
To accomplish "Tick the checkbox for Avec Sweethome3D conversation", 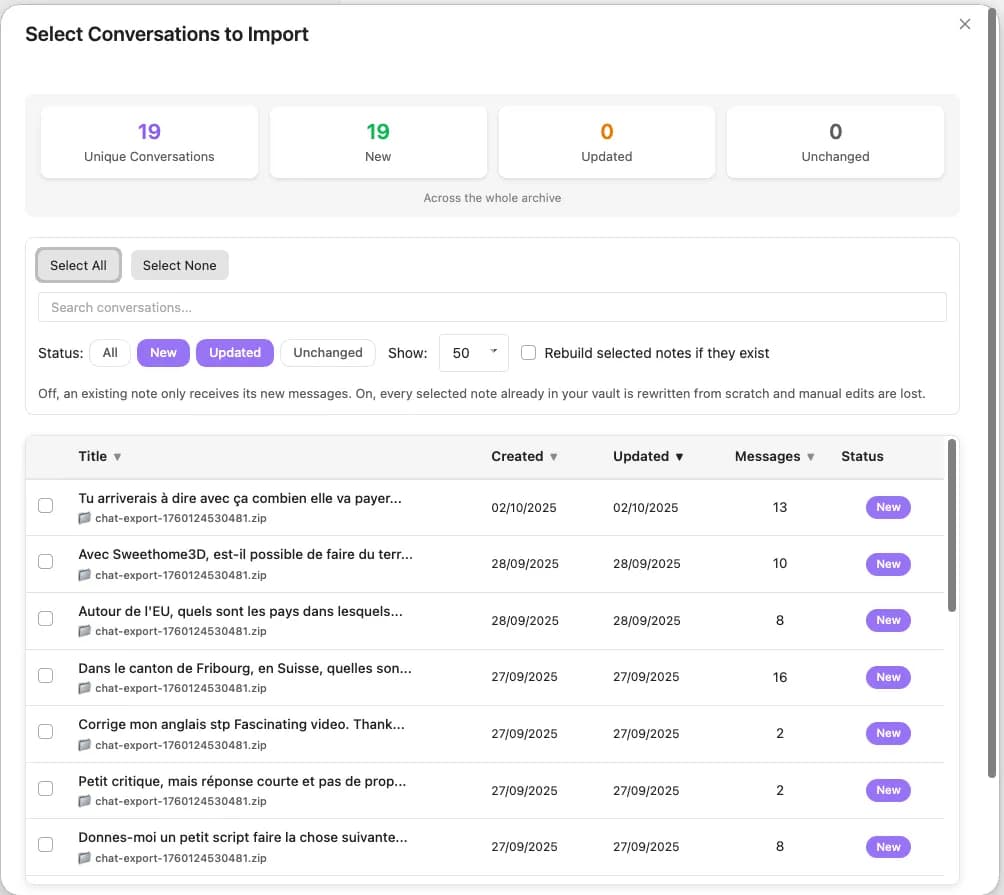I will tap(45, 562).
